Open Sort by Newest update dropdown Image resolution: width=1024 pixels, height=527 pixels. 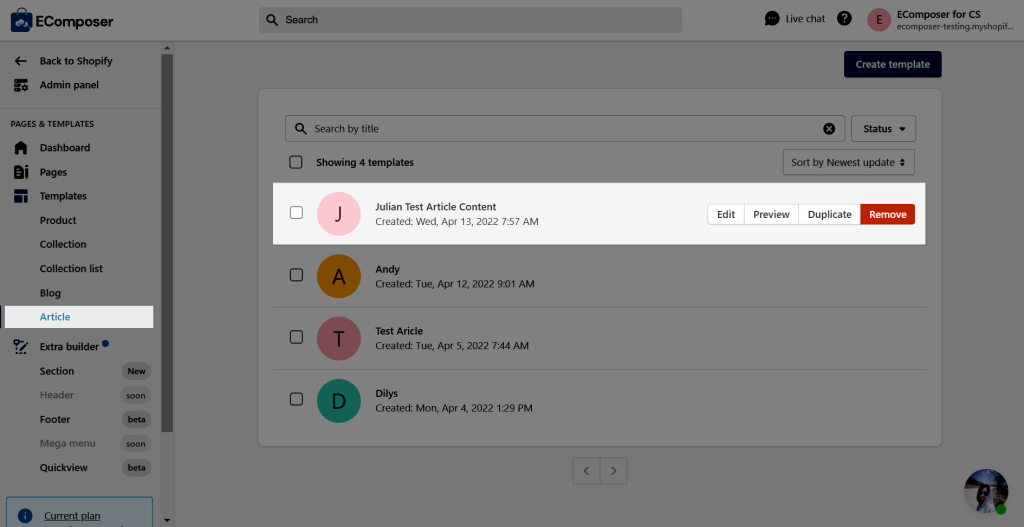coord(848,162)
